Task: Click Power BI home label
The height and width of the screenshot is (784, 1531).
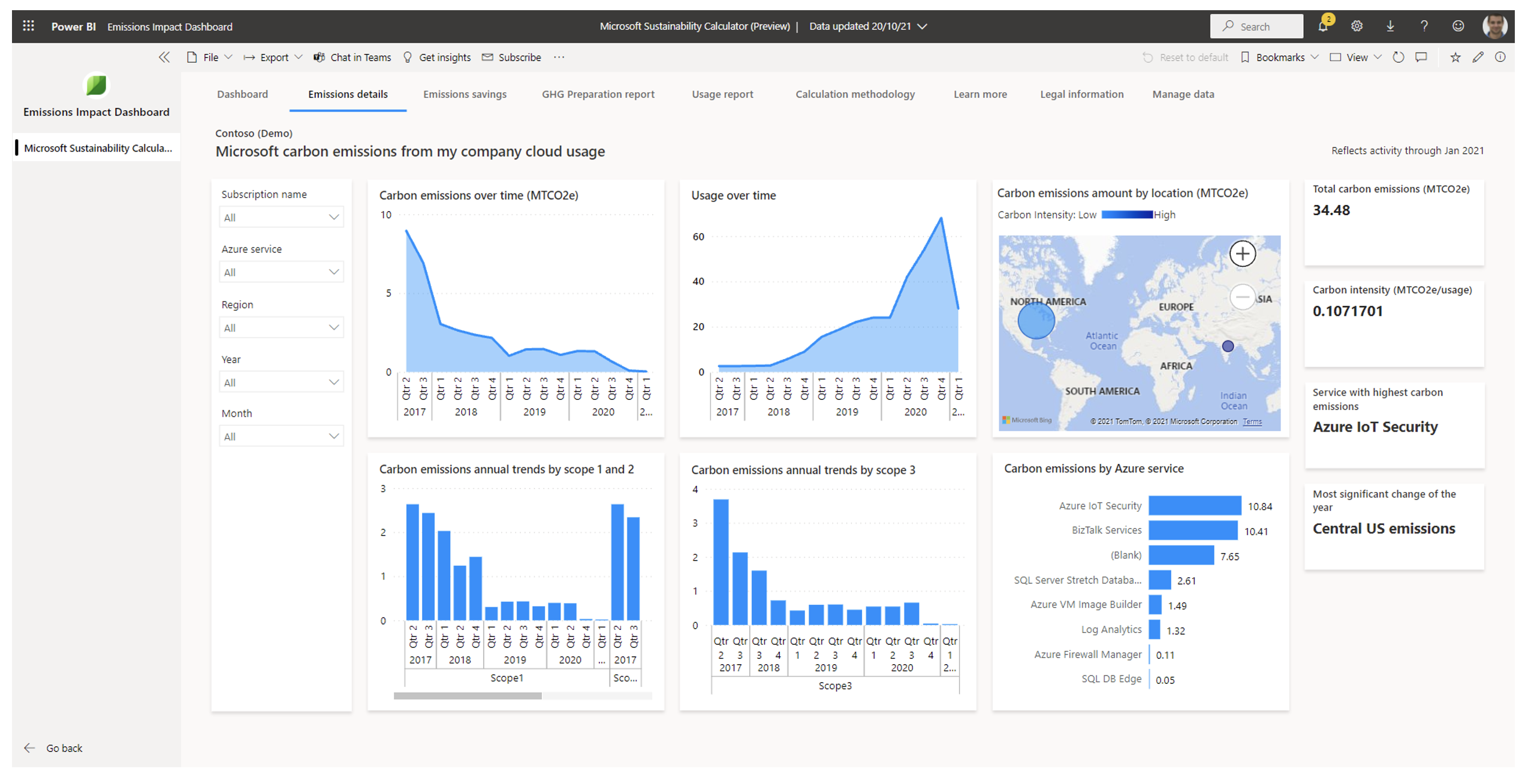Action: pyautogui.click(x=73, y=26)
